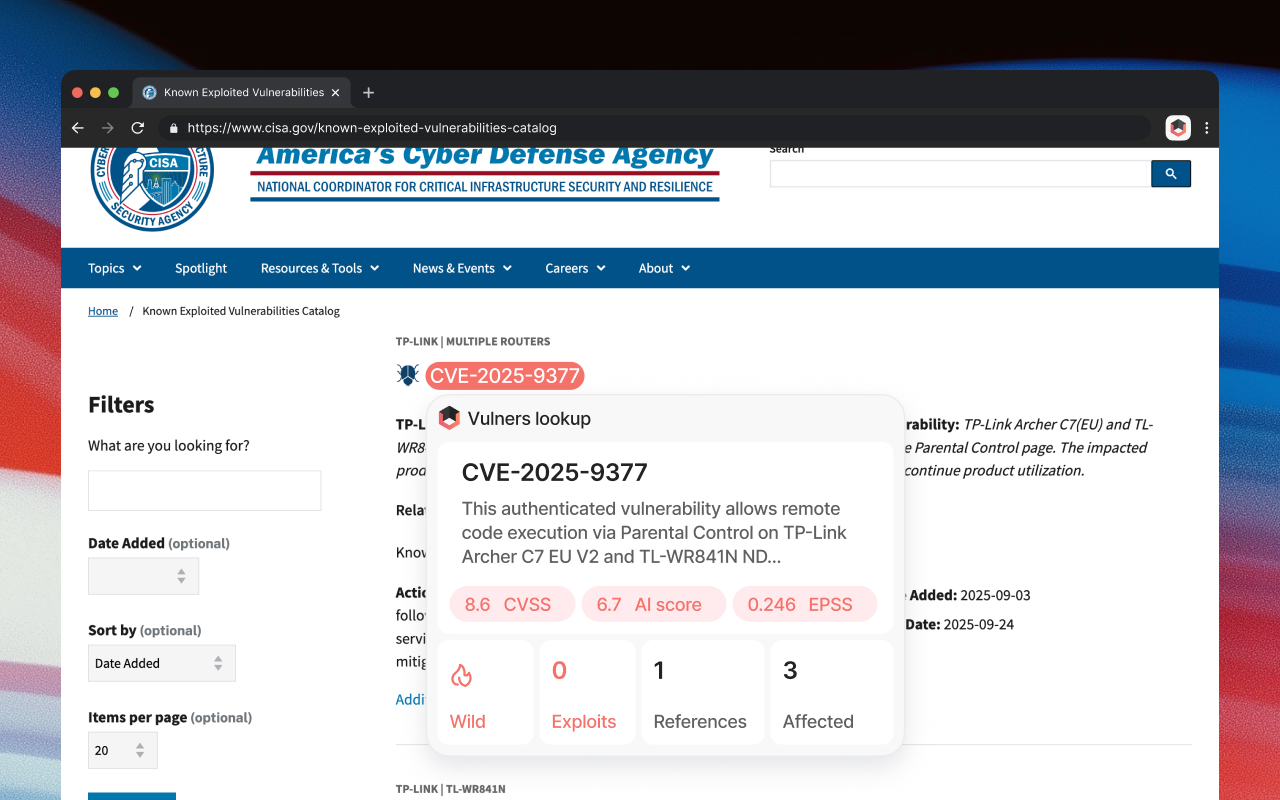This screenshot has width=1280, height=800.
Task: Expand the Topics menu
Action: click(115, 268)
